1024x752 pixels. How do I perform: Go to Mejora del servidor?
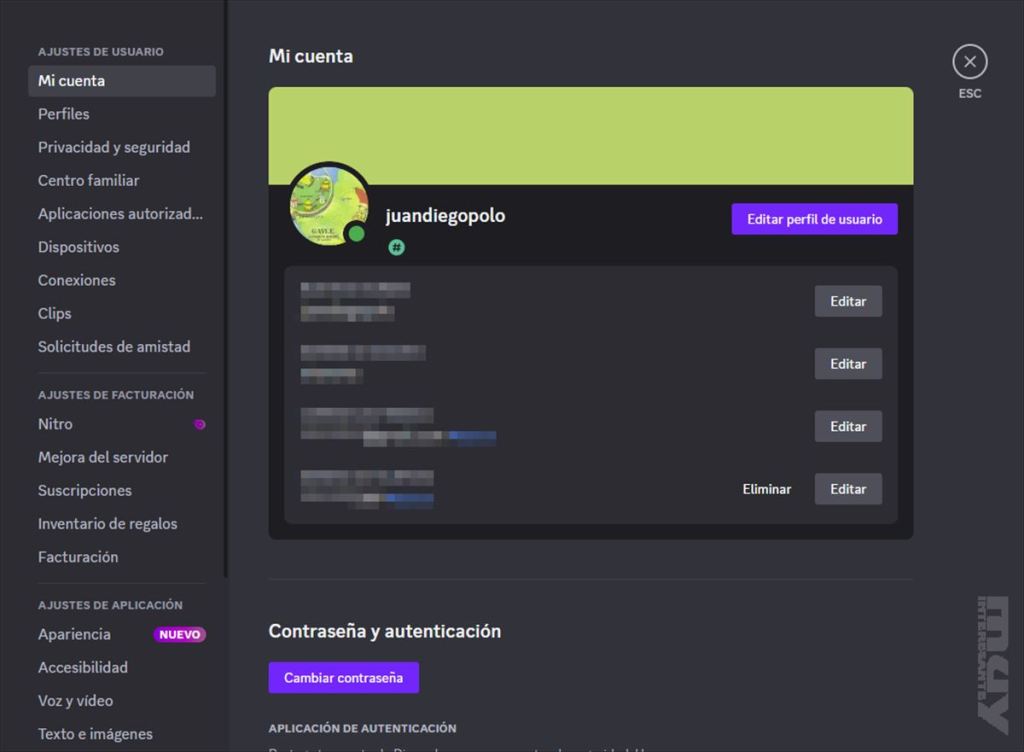coord(122,458)
